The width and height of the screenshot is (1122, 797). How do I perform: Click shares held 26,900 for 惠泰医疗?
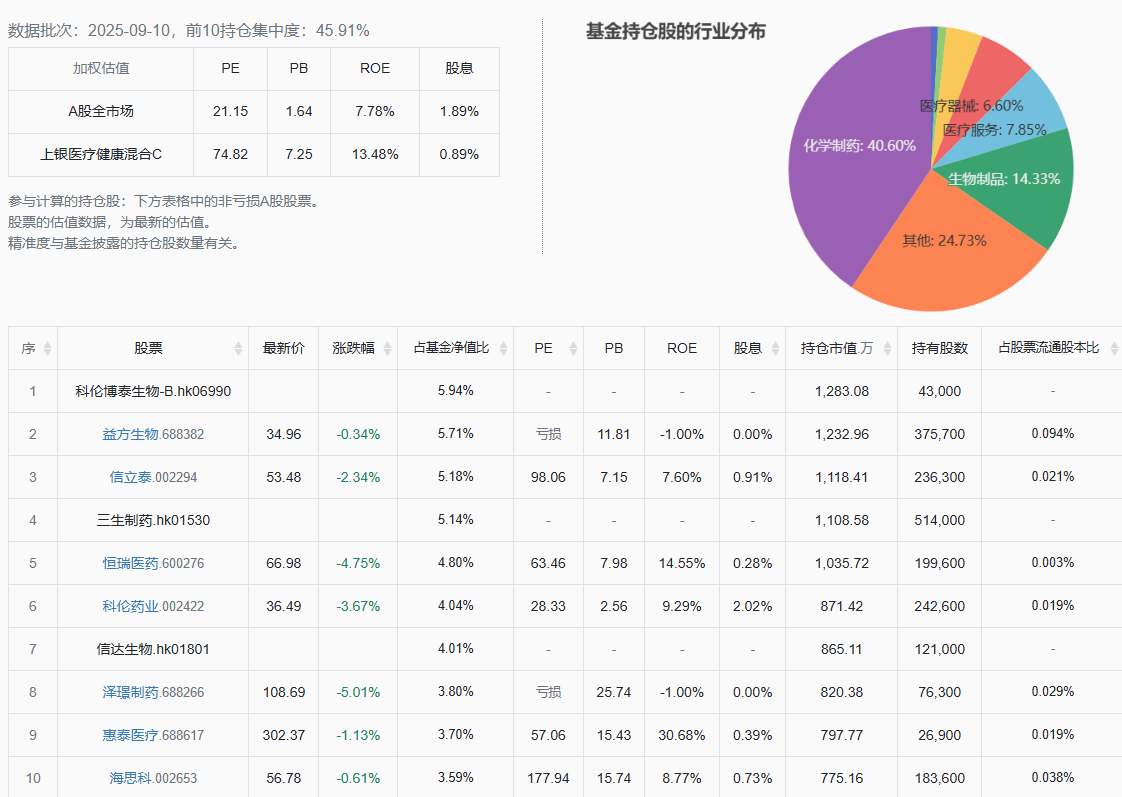940,735
